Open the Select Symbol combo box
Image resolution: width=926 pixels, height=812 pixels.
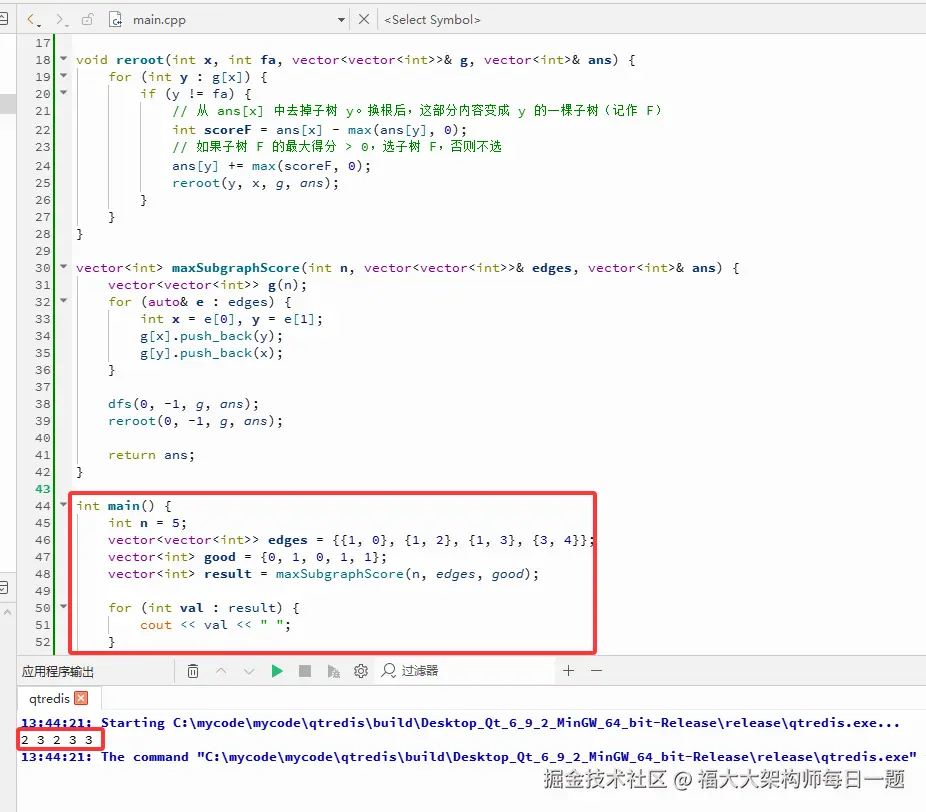coord(432,19)
